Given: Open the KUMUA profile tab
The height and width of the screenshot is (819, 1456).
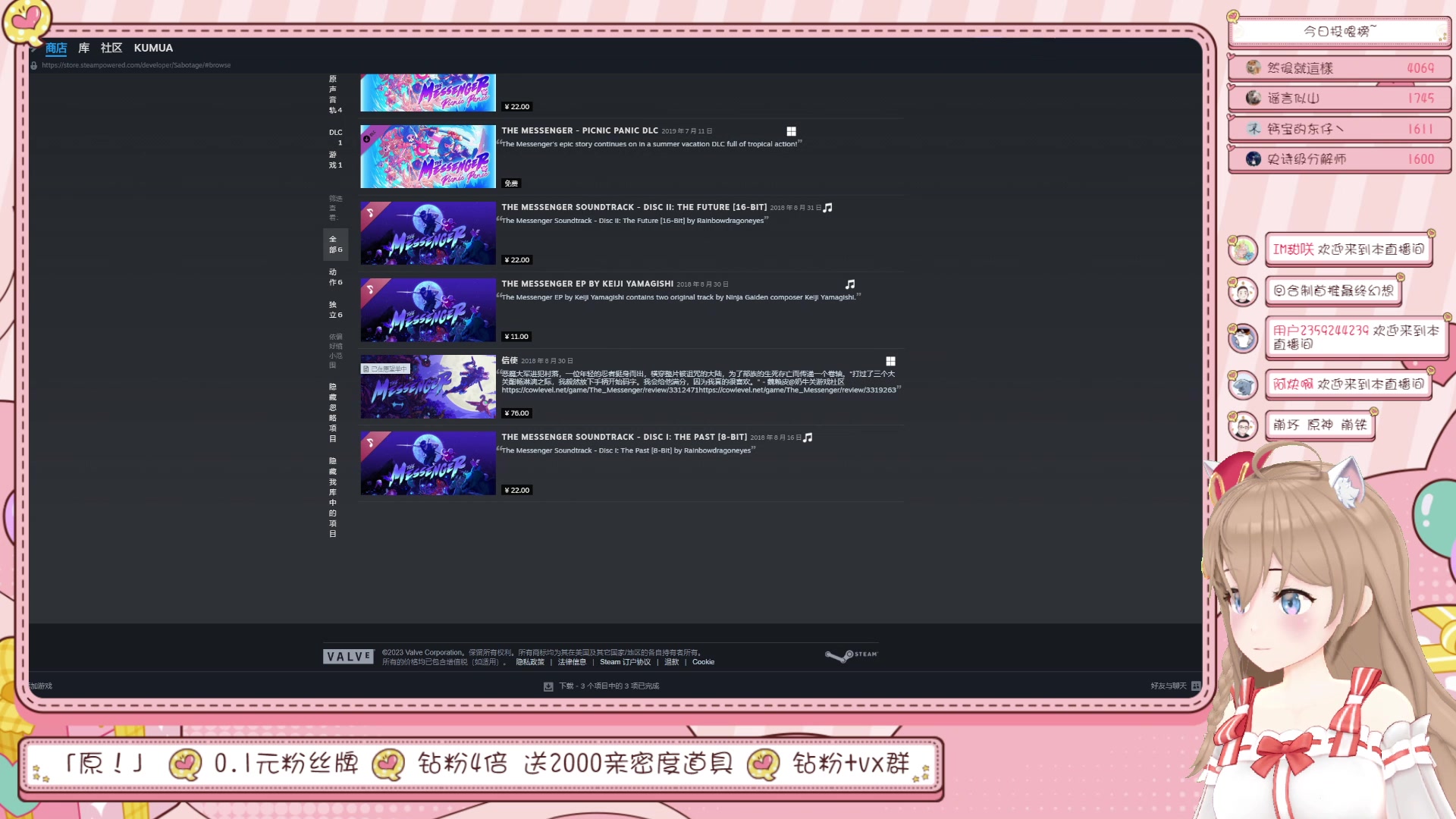Looking at the screenshot, I should (153, 48).
